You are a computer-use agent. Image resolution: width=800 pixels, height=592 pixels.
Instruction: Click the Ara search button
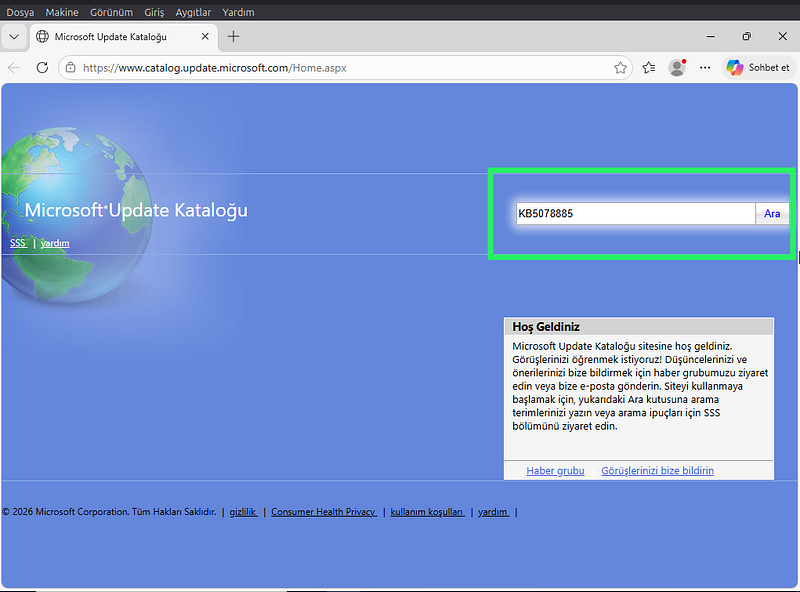(x=772, y=214)
